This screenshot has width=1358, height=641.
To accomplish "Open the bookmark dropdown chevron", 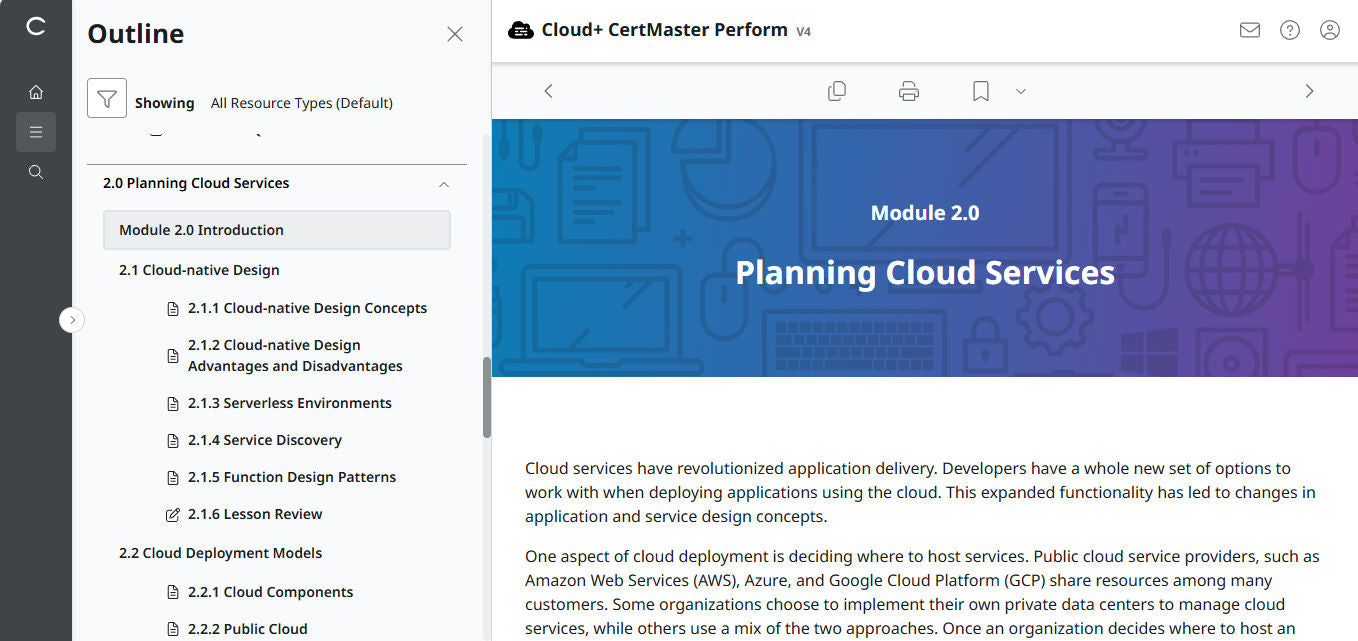I will tap(1020, 91).
